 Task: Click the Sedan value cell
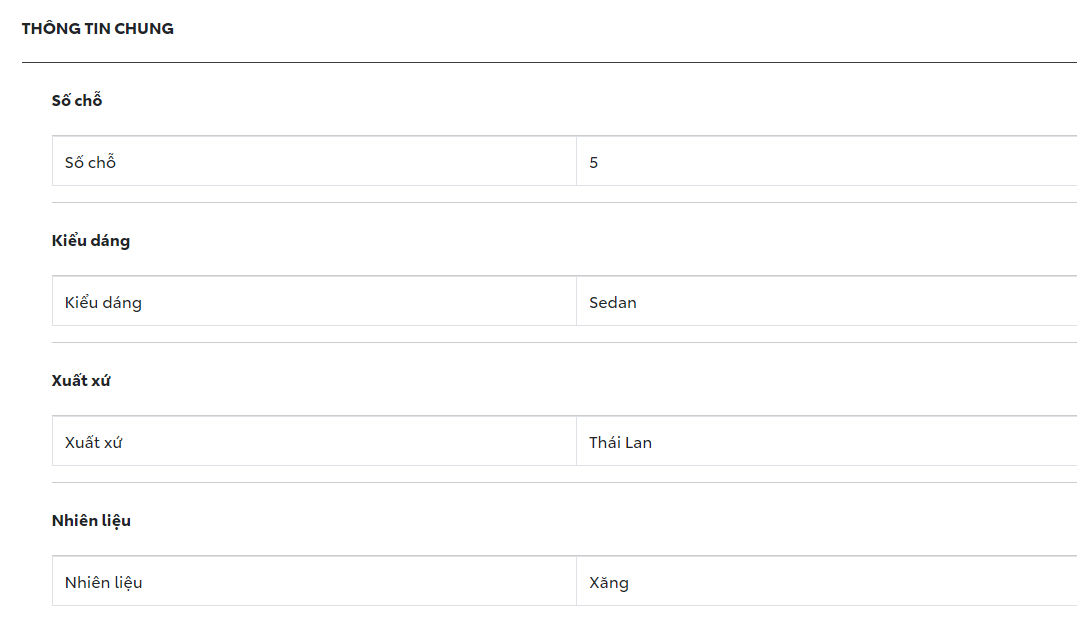(x=613, y=302)
